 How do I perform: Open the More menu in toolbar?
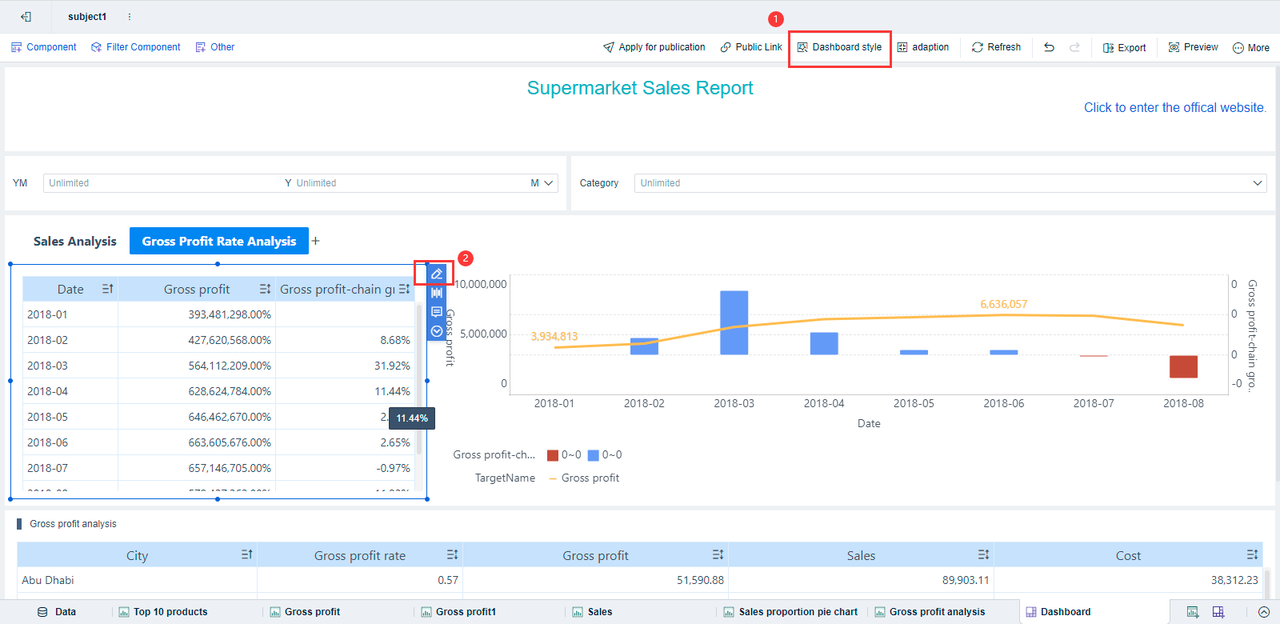1251,47
